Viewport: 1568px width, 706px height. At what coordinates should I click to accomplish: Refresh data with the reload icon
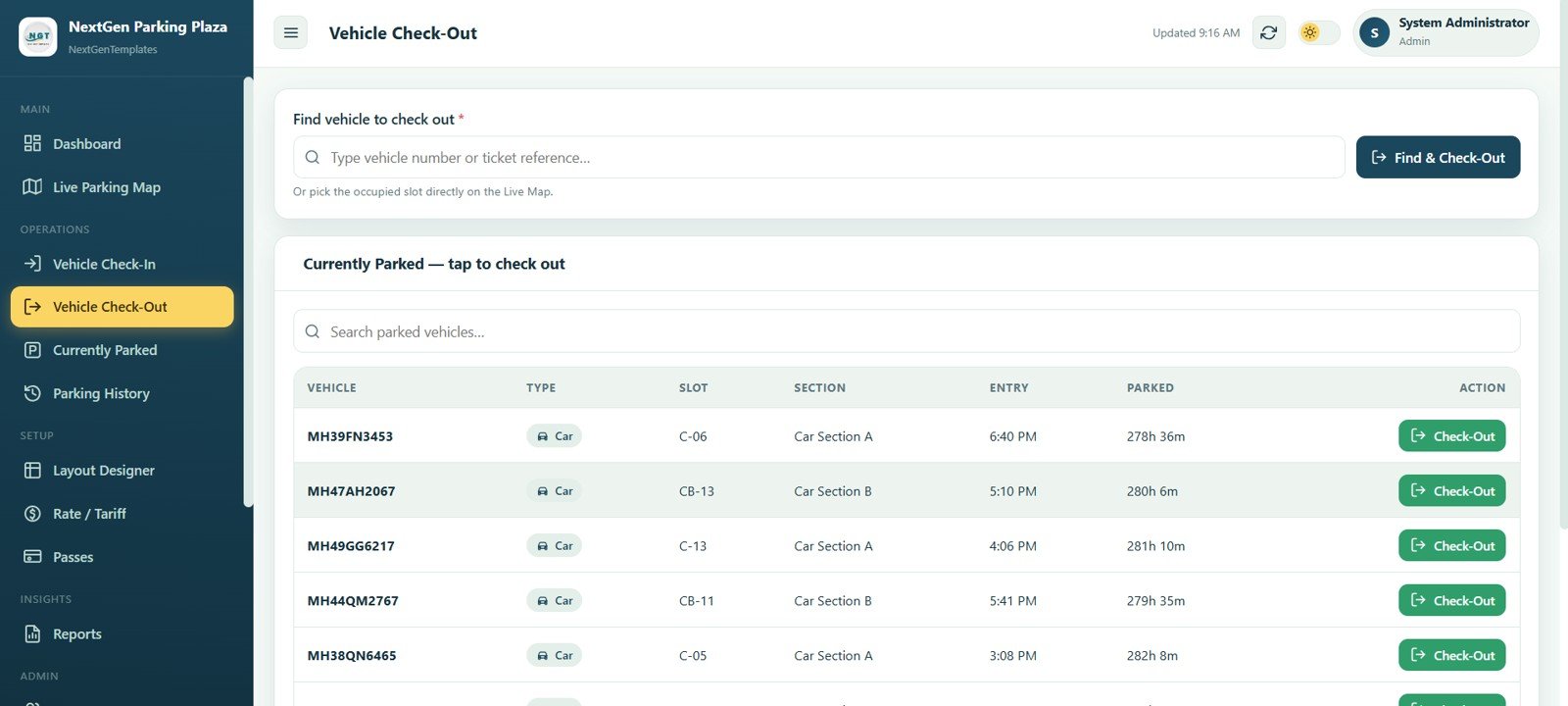1268,32
